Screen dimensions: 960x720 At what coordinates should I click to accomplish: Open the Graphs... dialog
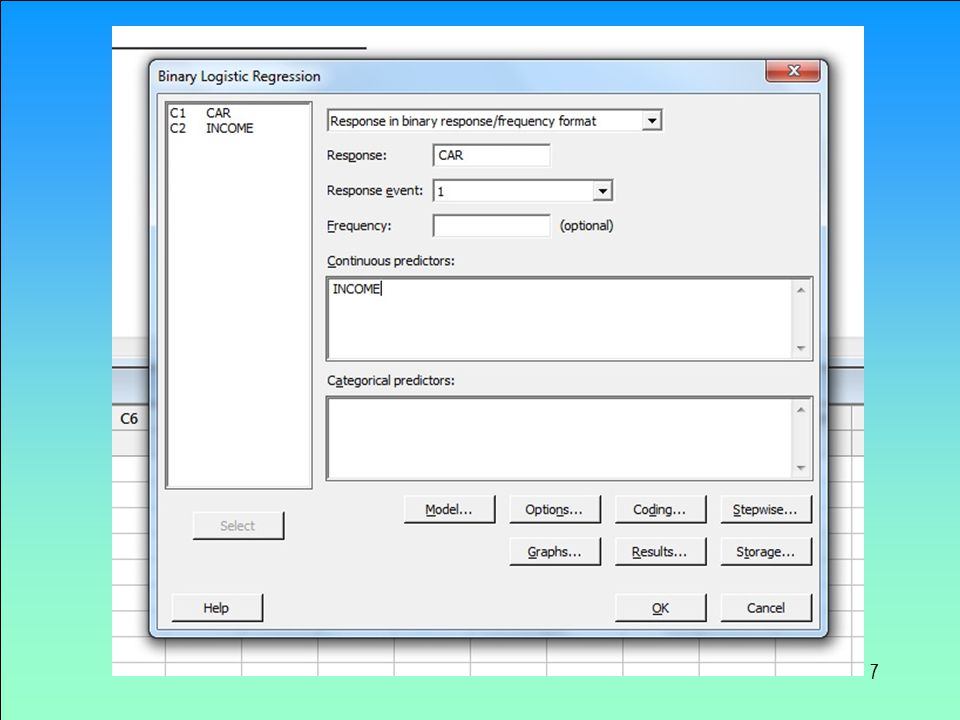point(554,552)
